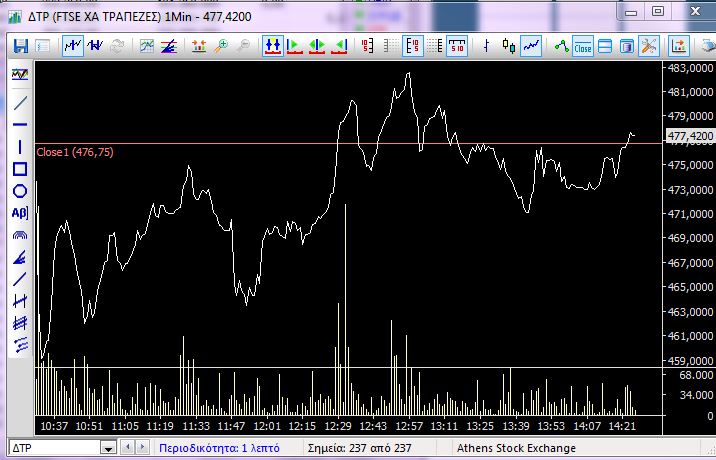
Task: Click the inverted chart icon
Action: [95, 46]
